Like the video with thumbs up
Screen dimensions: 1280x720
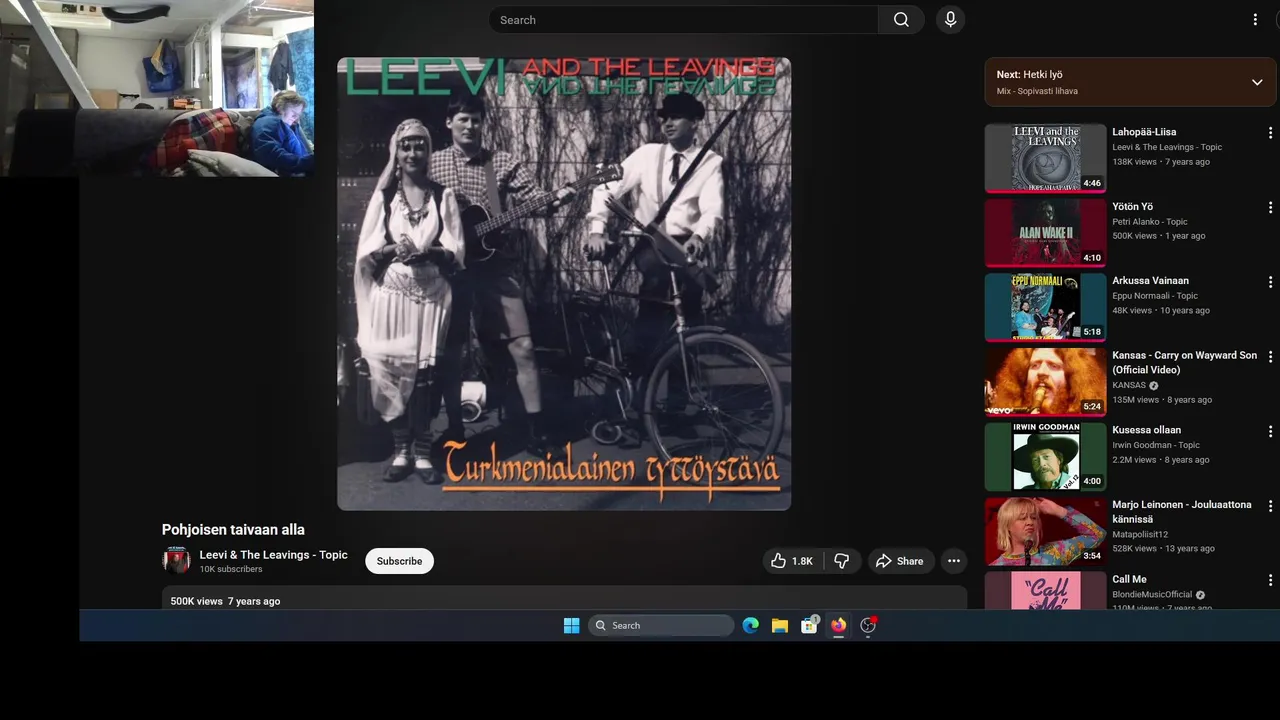791,561
